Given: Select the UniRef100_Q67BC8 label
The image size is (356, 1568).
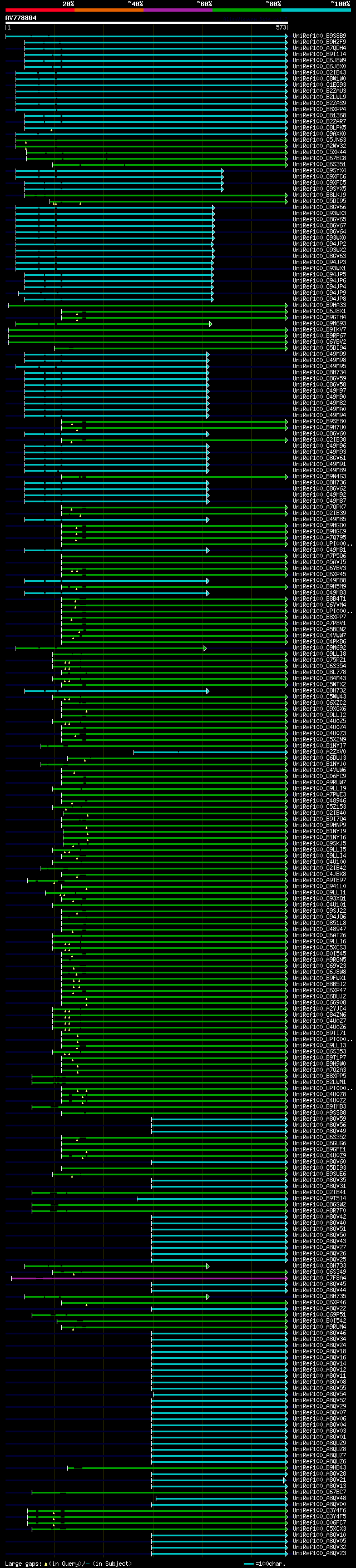Looking at the screenshot, I should click(x=319, y=159).
